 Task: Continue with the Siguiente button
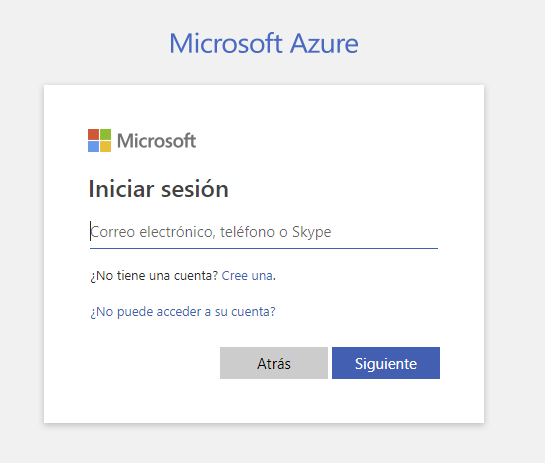pyautogui.click(x=386, y=363)
